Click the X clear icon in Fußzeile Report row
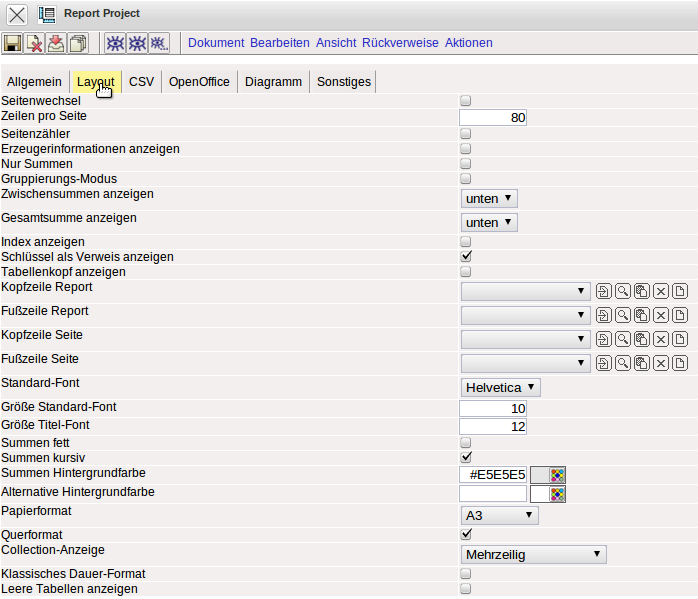The height and width of the screenshot is (599, 698). click(x=661, y=315)
